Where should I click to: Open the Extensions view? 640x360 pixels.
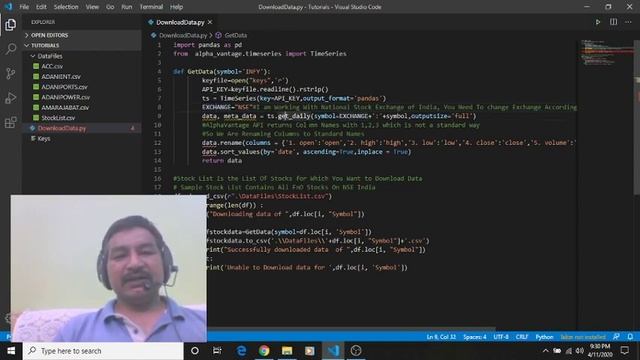tap(11, 122)
